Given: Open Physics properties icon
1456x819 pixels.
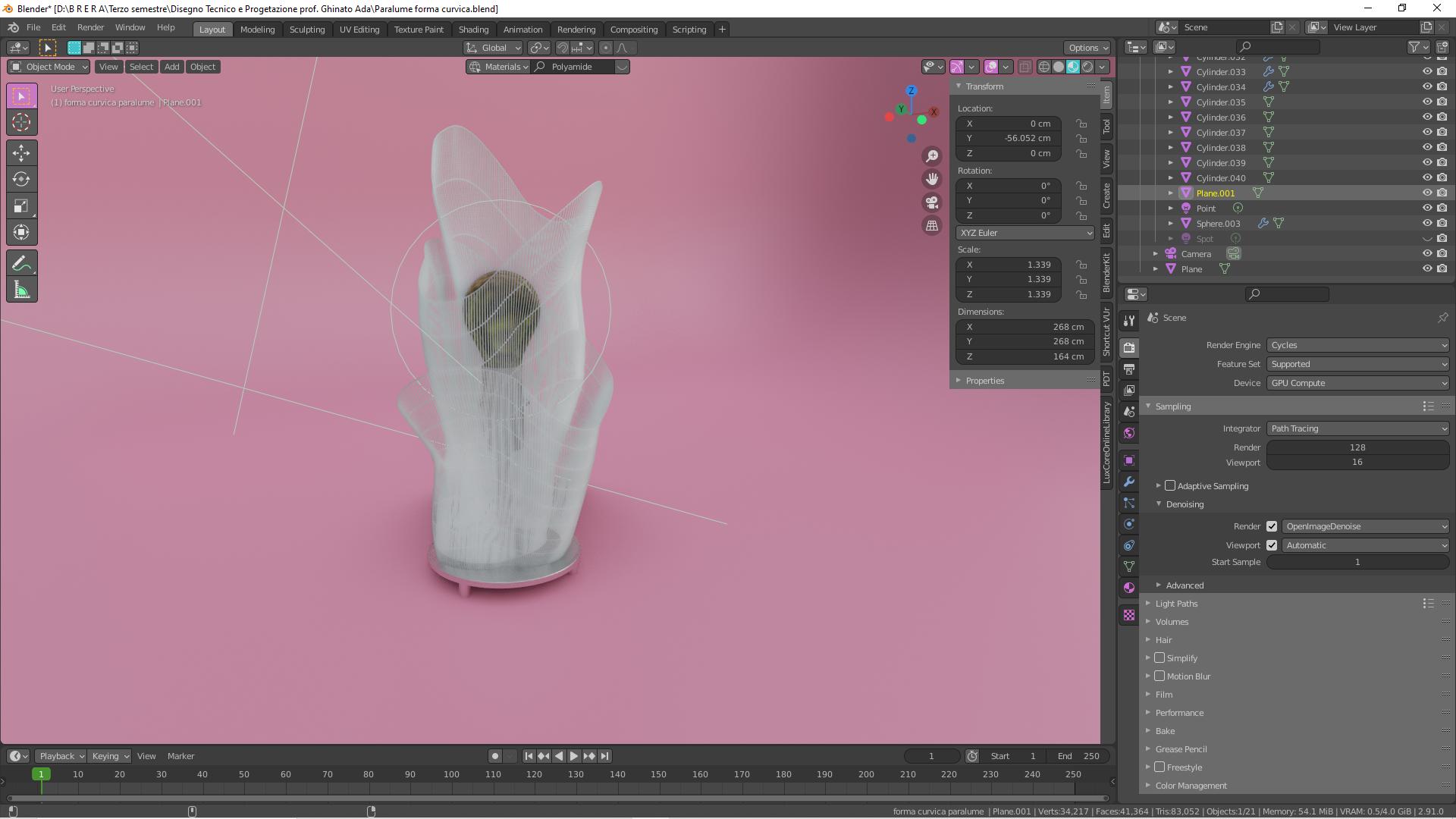Looking at the screenshot, I should (x=1129, y=524).
